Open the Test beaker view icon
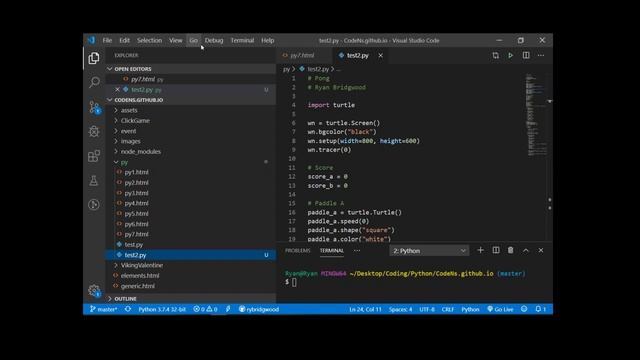 pos(94,180)
